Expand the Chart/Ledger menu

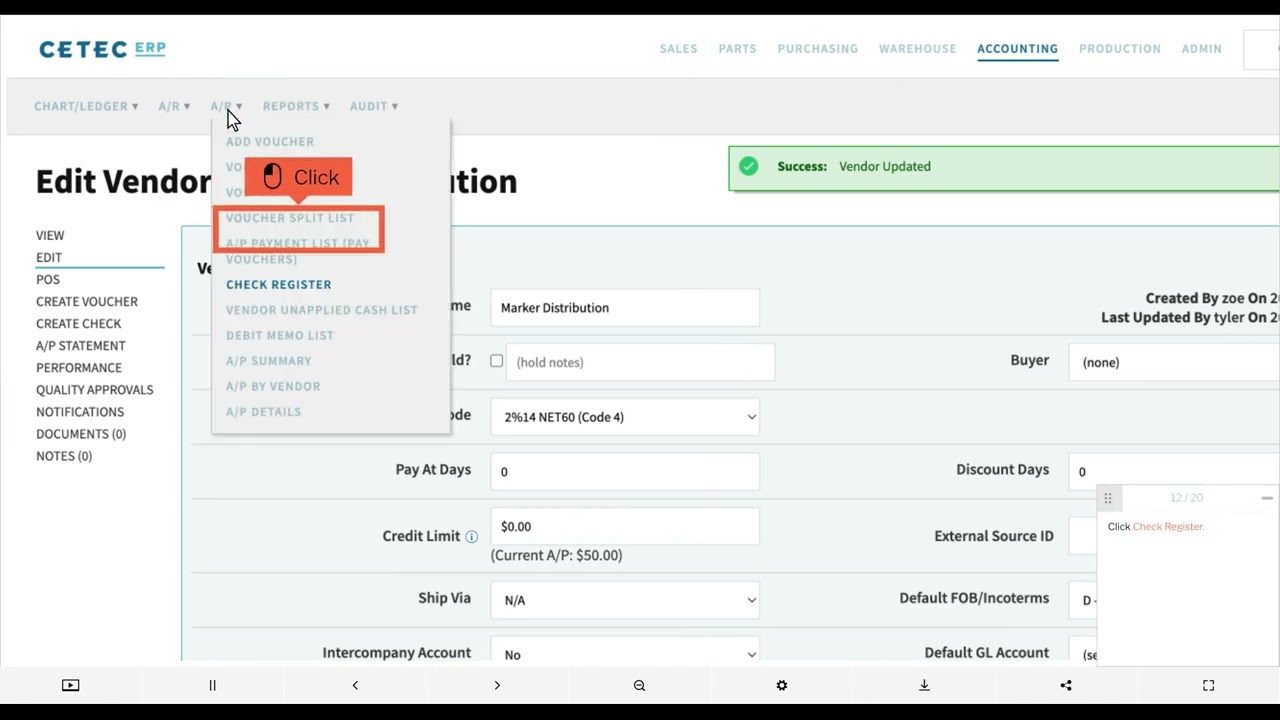pos(86,106)
